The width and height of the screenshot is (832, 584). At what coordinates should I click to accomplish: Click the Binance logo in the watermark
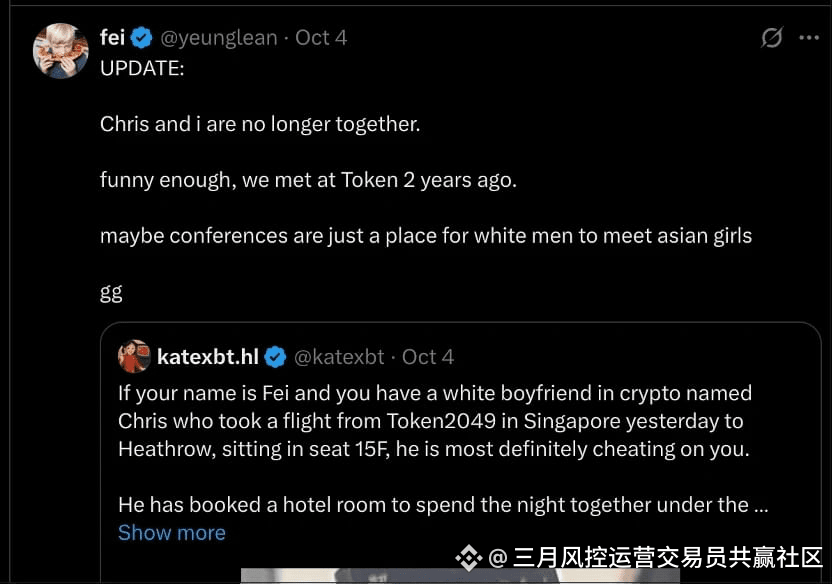click(x=468, y=557)
